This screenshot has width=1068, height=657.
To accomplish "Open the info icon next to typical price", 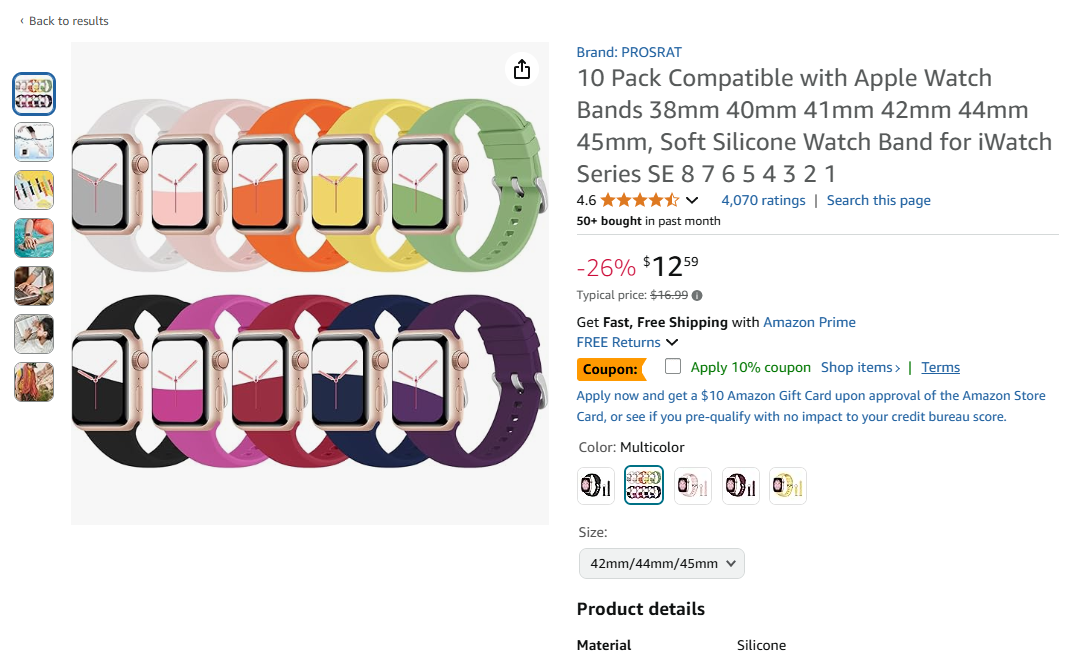I will [696, 294].
